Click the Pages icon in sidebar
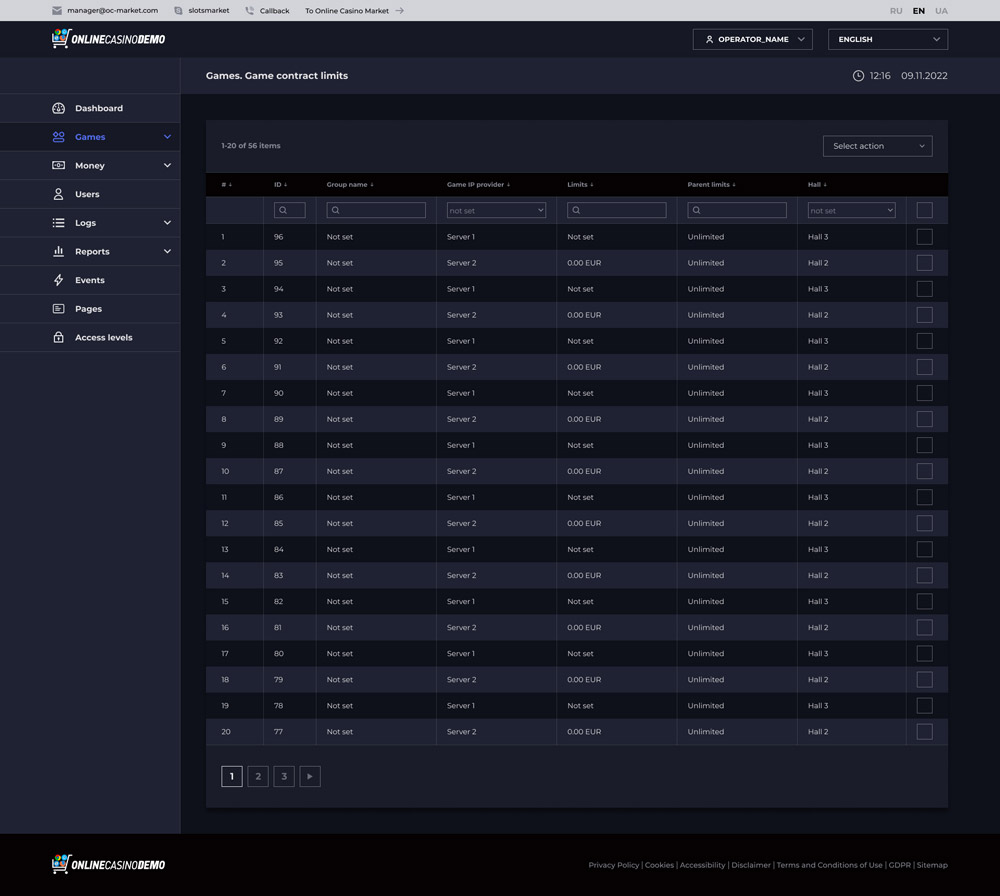Viewport: 1000px width, 896px height. 58,309
